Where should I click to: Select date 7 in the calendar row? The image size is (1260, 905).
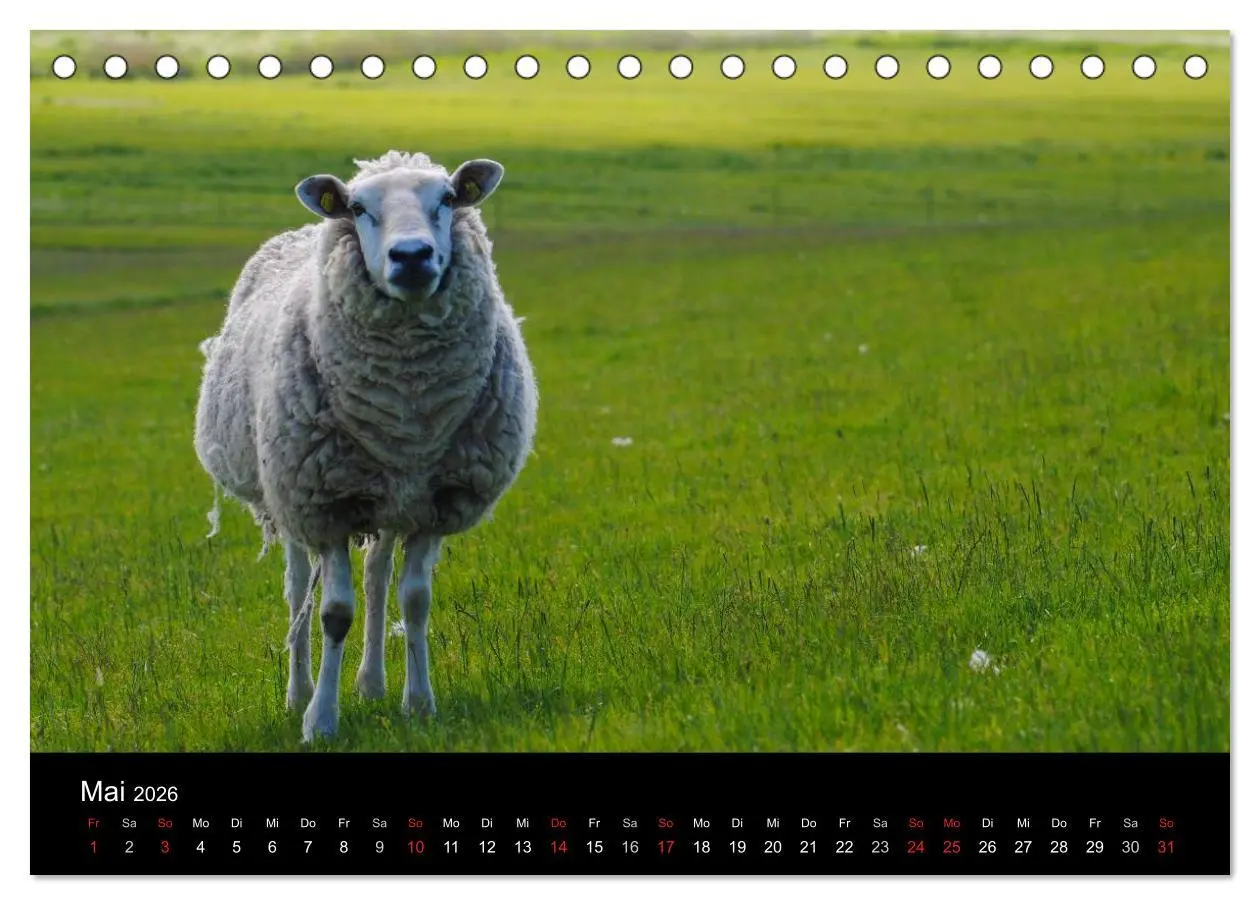[x=308, y=848]
